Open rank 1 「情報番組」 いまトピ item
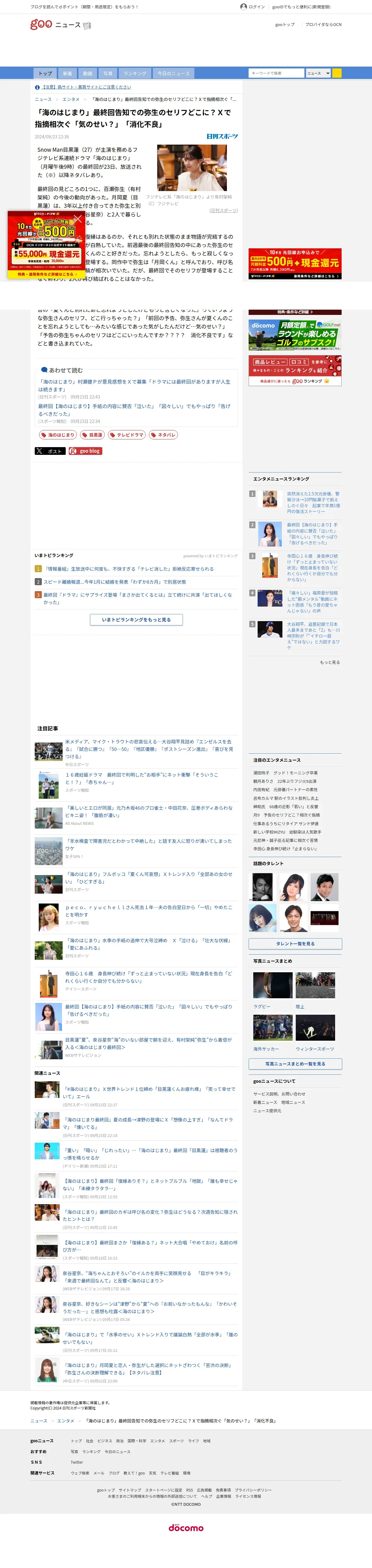 point(129,569)
